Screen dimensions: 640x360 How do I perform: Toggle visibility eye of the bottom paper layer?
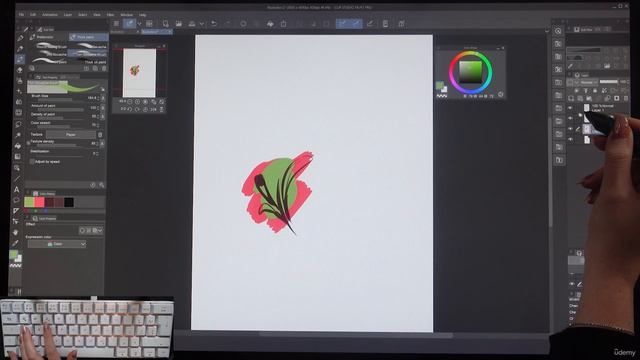click(570, 140)
